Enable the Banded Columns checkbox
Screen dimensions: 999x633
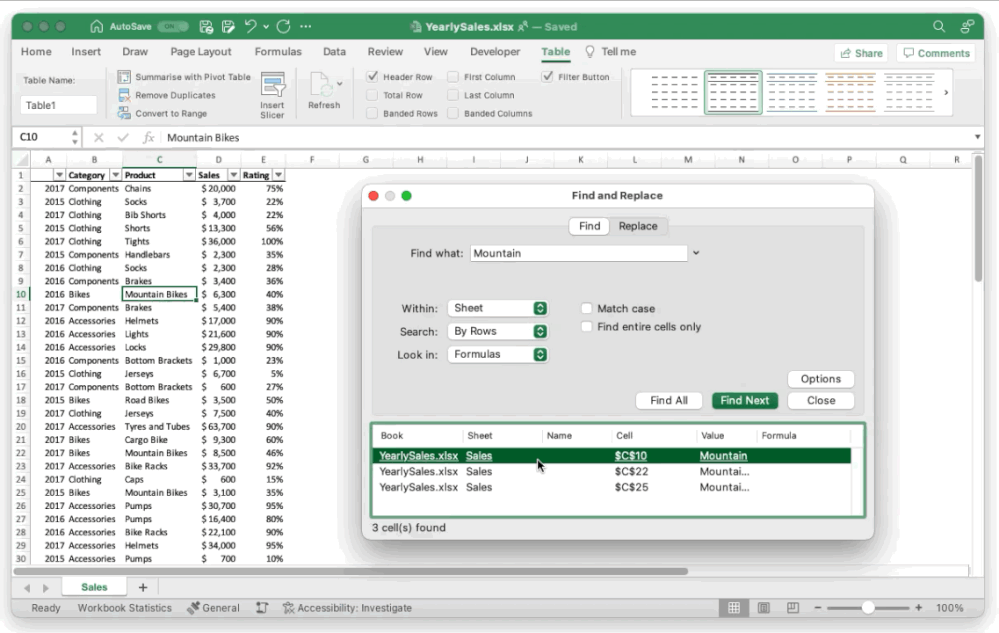click(453, 113)
